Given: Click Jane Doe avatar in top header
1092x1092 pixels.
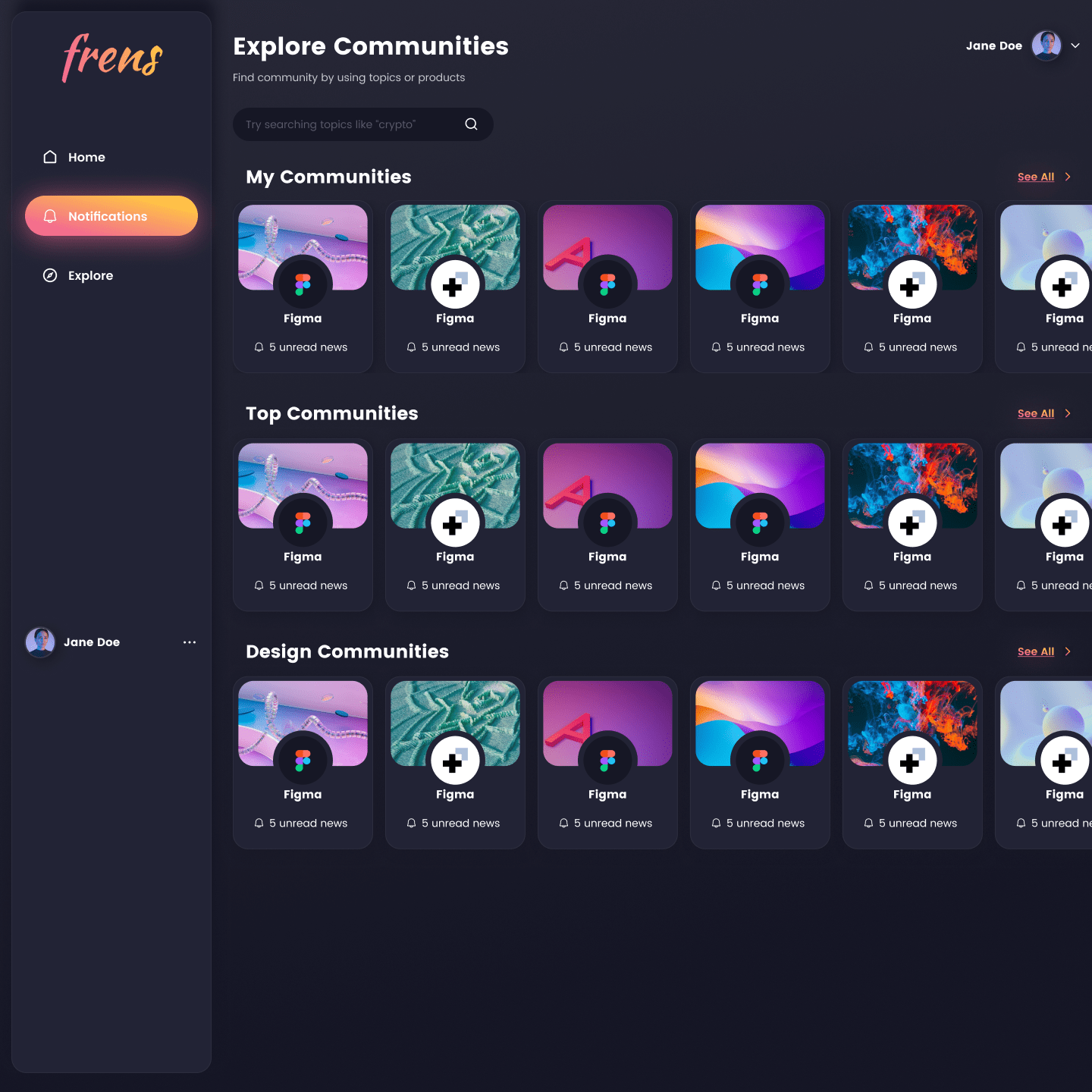Looking at the screenshot, I should coord(1046,45).
